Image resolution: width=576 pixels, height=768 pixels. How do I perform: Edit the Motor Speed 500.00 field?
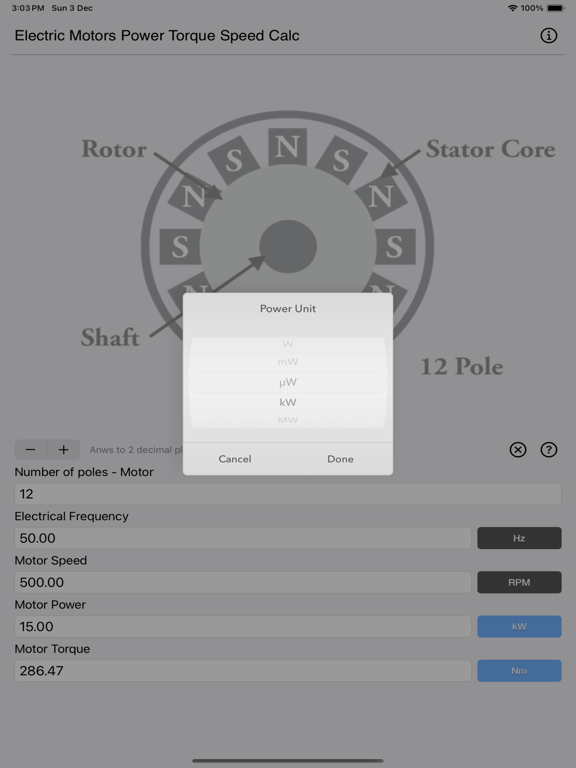[x=243, y=582]
